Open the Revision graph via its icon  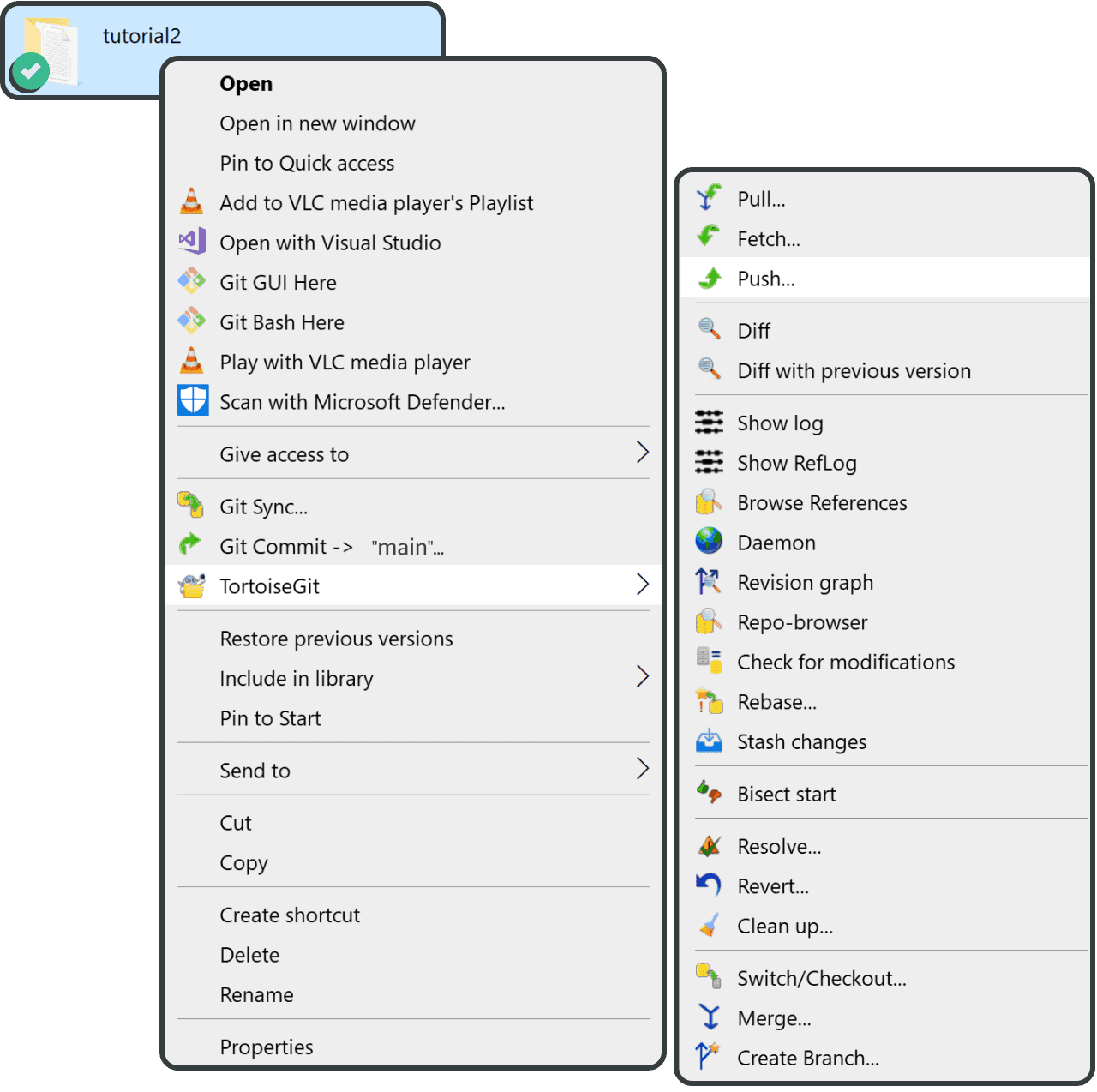coord(709,581)
